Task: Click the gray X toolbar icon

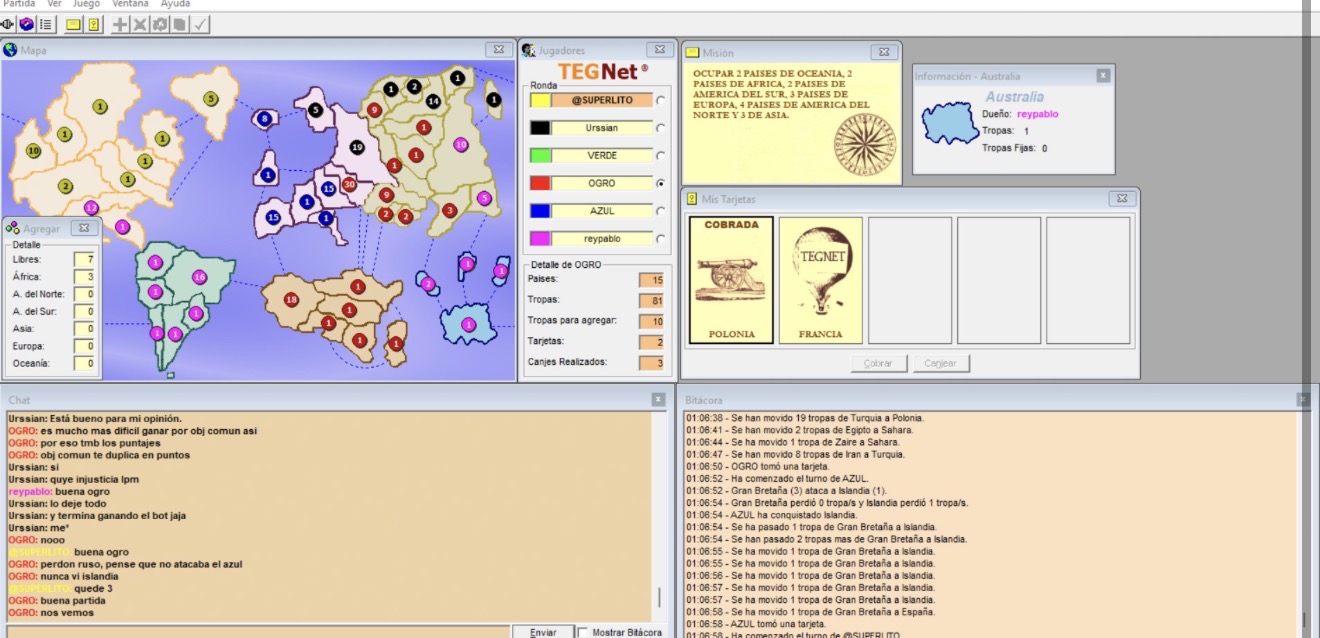Action: tap(140, 24)
